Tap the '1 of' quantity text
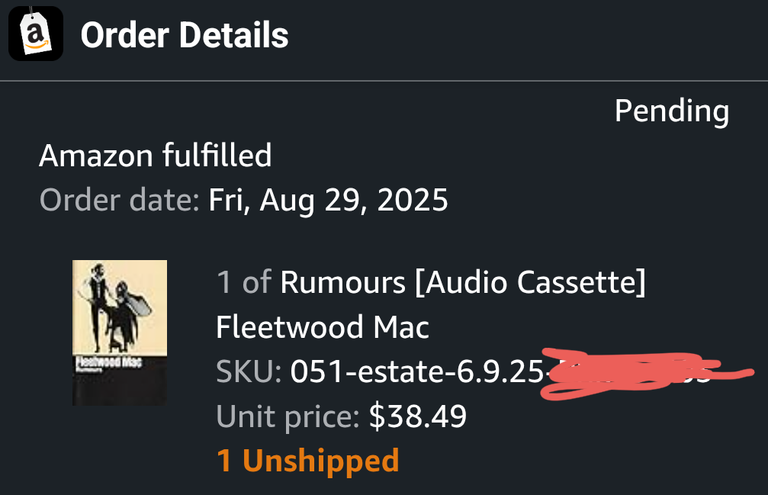768x495 pixels. (x=244, y=282)
